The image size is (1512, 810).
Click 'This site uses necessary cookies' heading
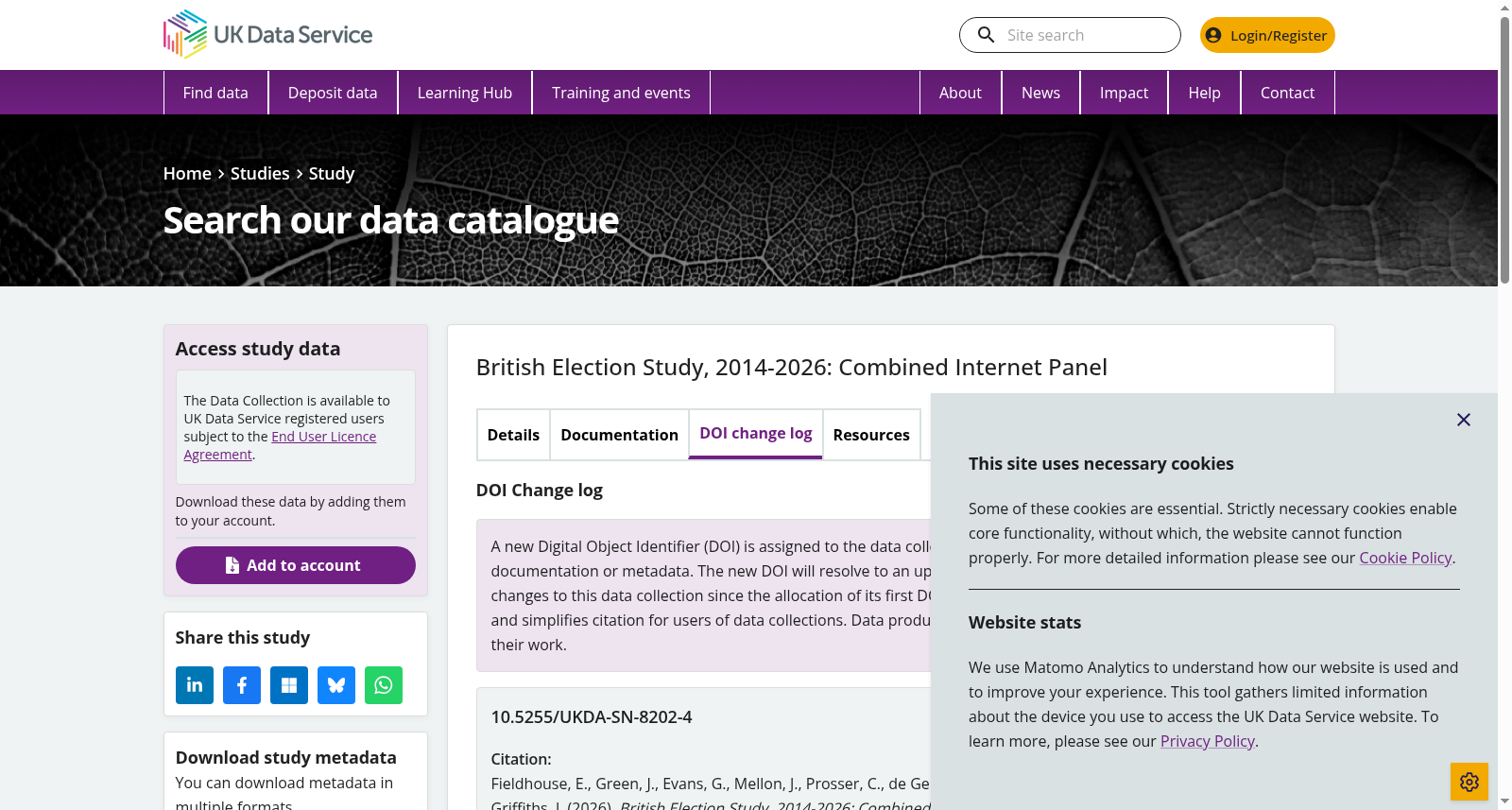[x=1101, y=463]
